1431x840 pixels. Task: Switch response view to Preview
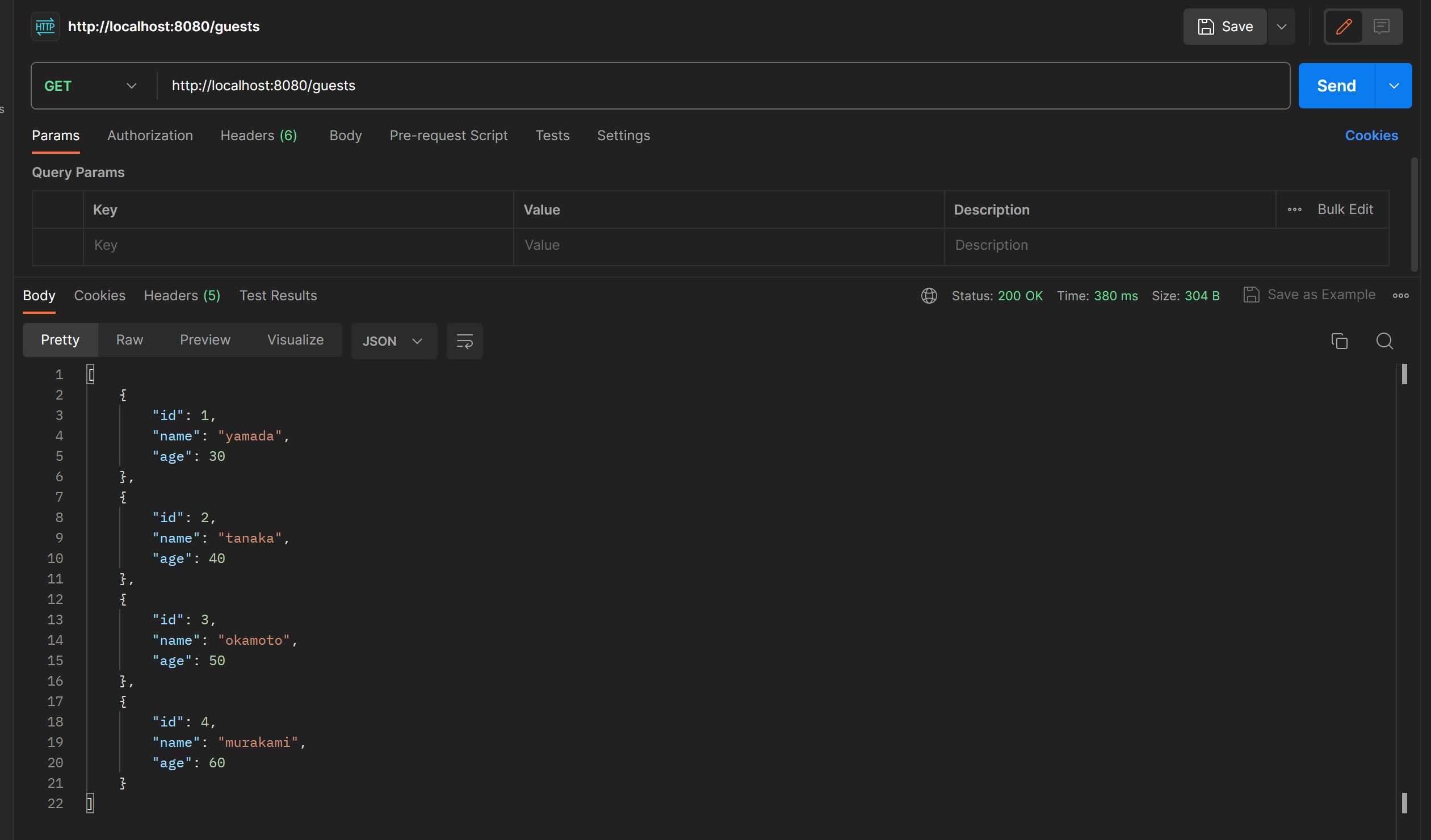205,339
